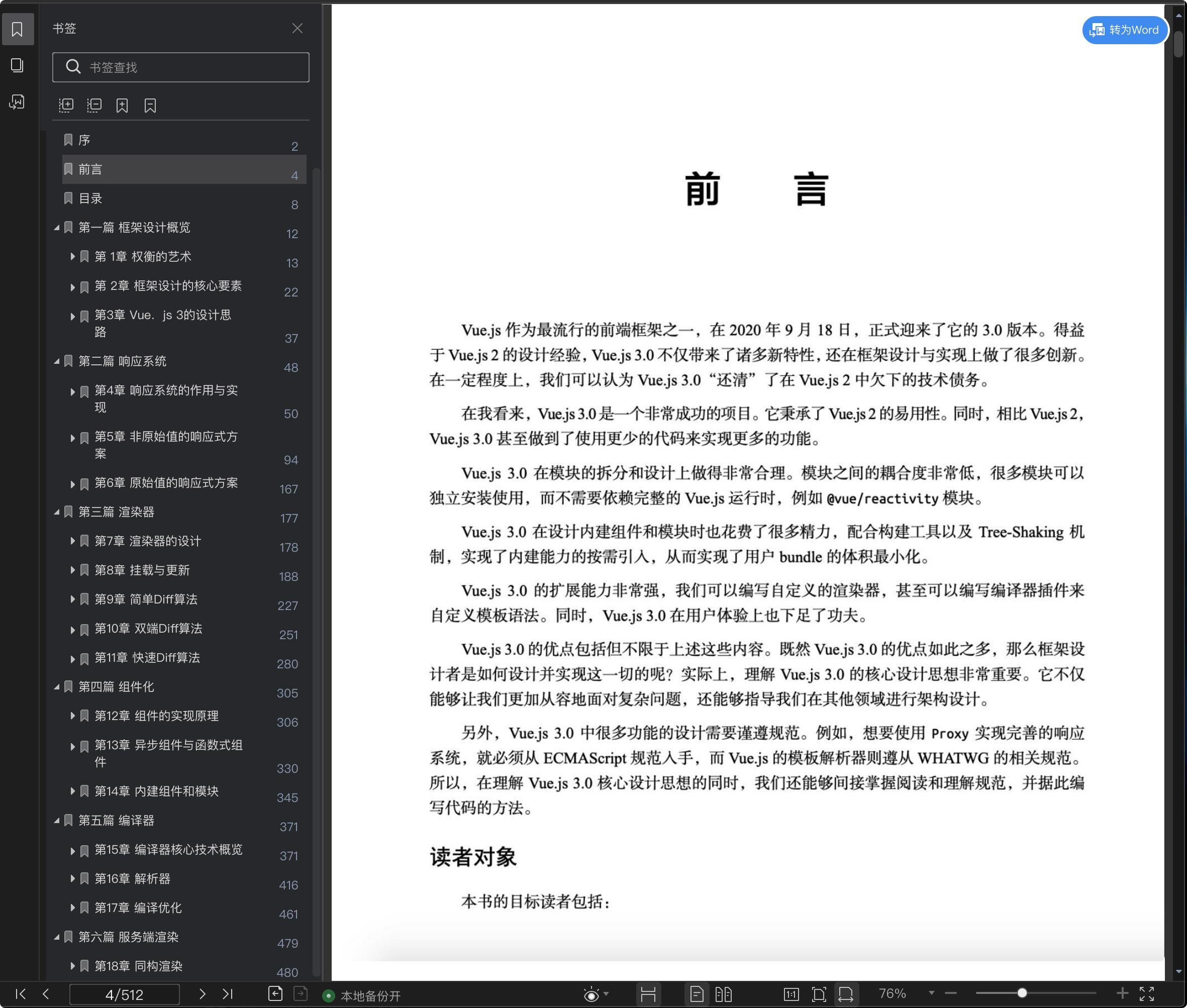Zoom in with the plus button
The image size is (1187, 1008).
[1122, 993]
